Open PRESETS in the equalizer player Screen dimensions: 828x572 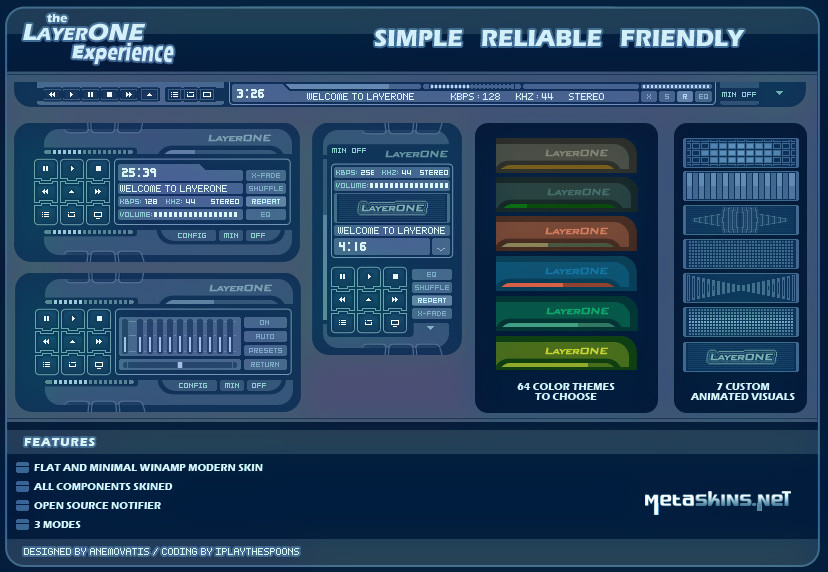265,351
